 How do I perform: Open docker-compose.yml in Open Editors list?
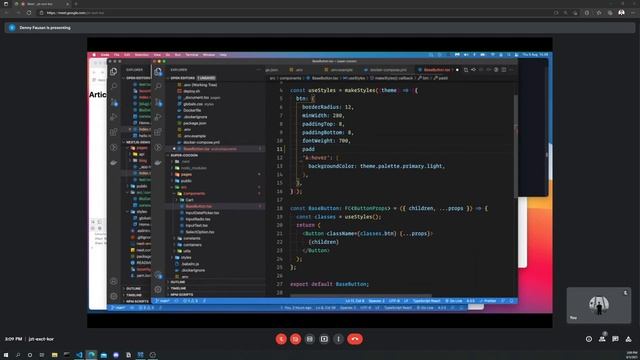pyautogui.click(x=201, y=142)
